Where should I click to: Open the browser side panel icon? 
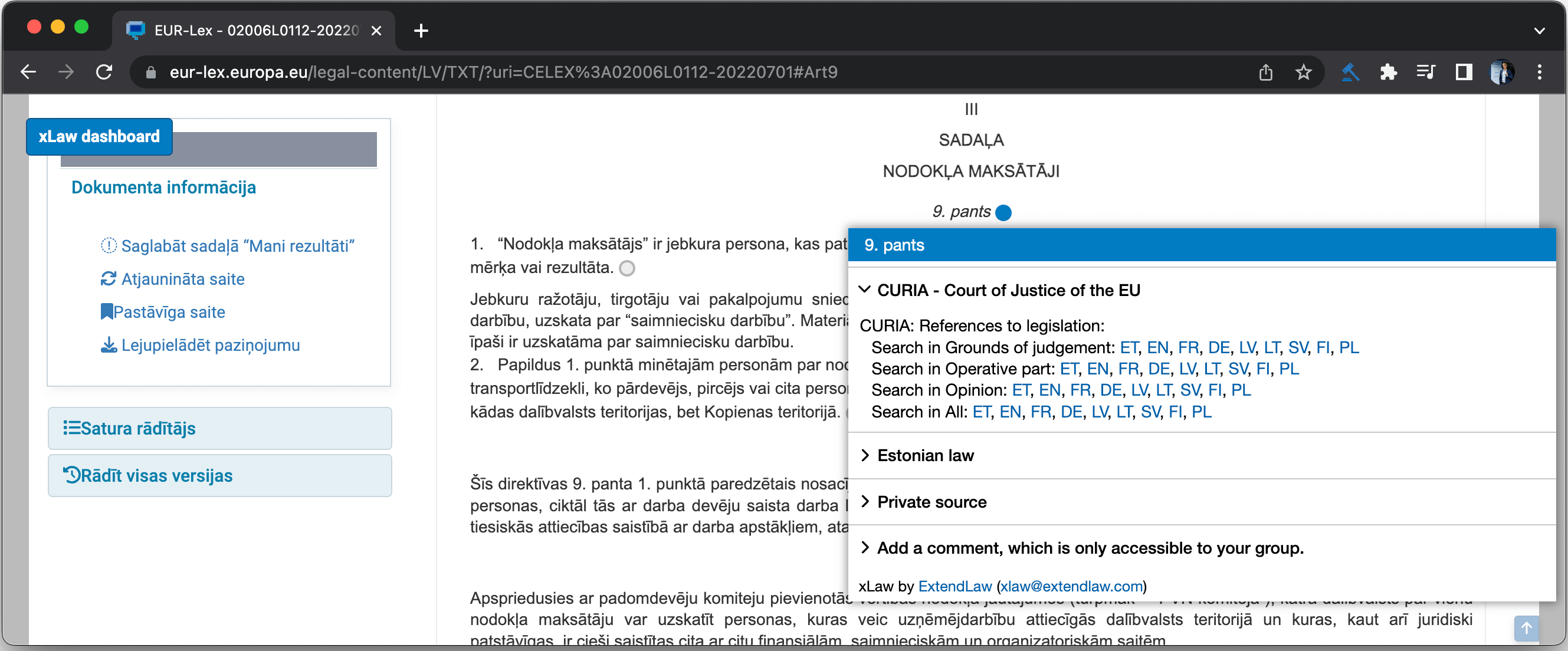click(1464, 73)
